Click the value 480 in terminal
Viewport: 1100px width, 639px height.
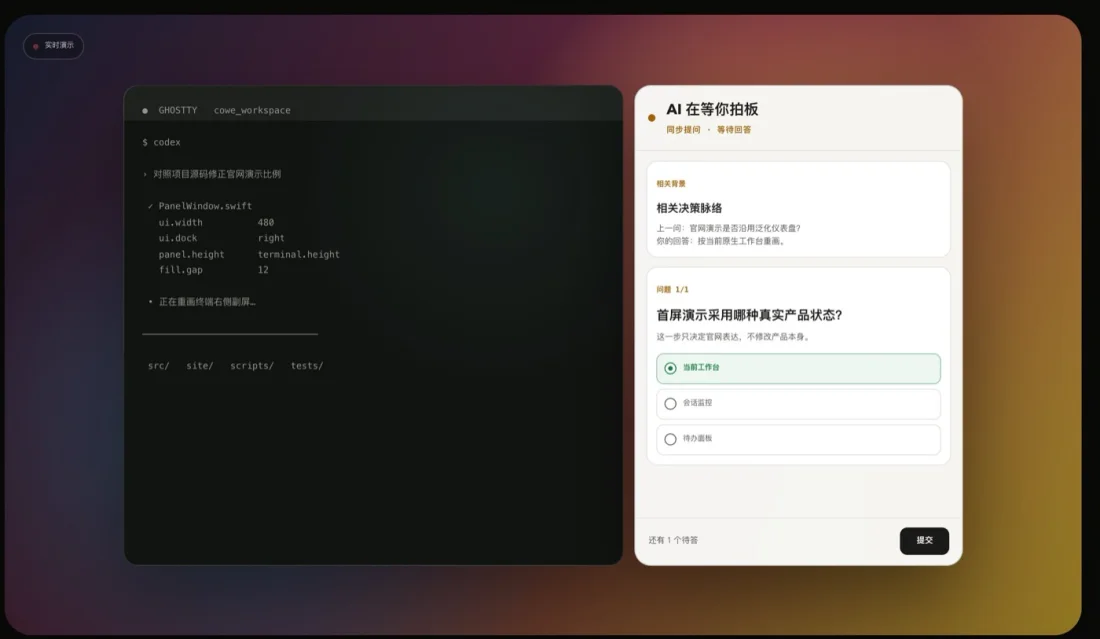tap(265, 222)
